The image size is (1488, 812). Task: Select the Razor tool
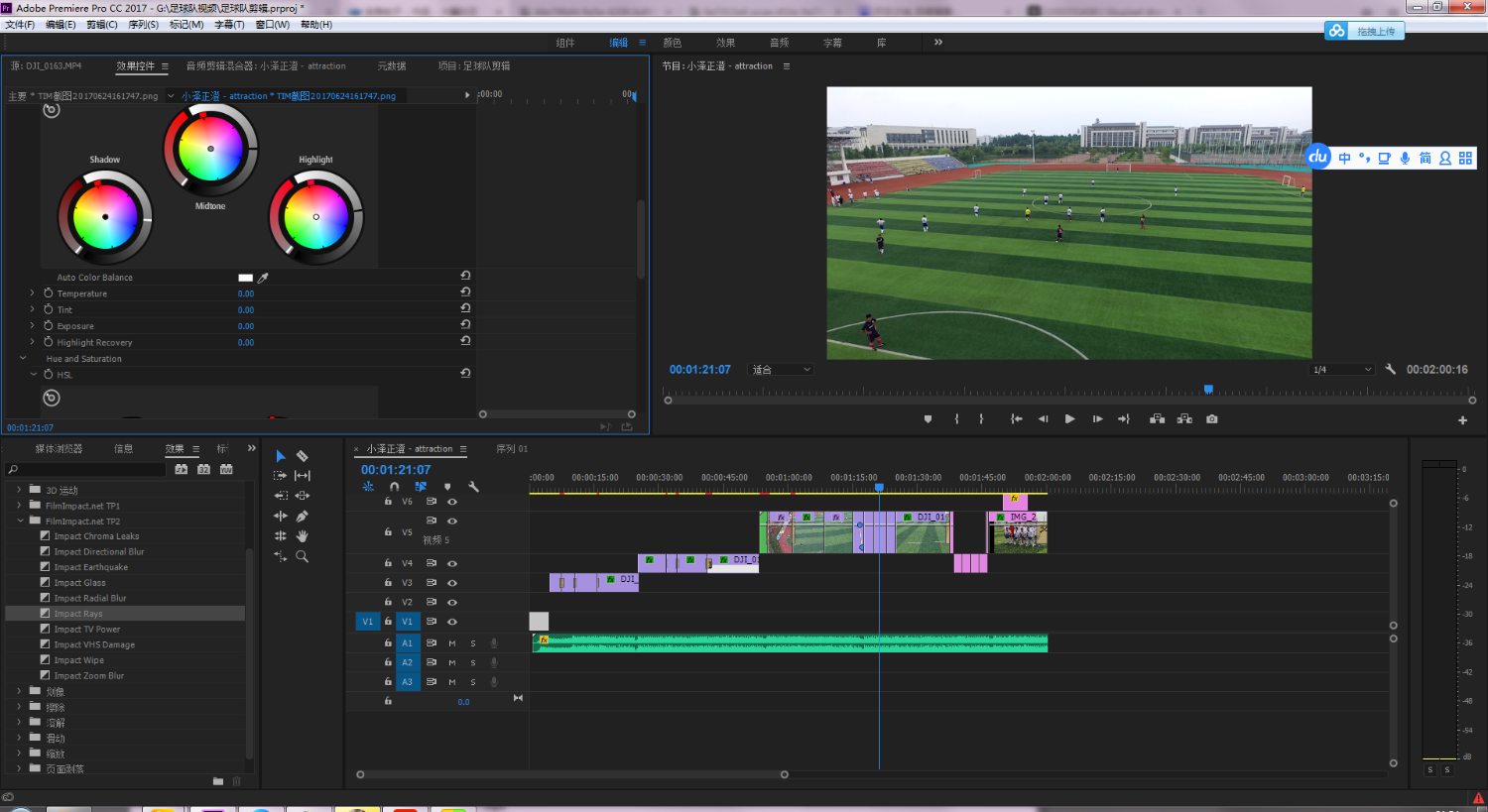[x=303, y=456]
